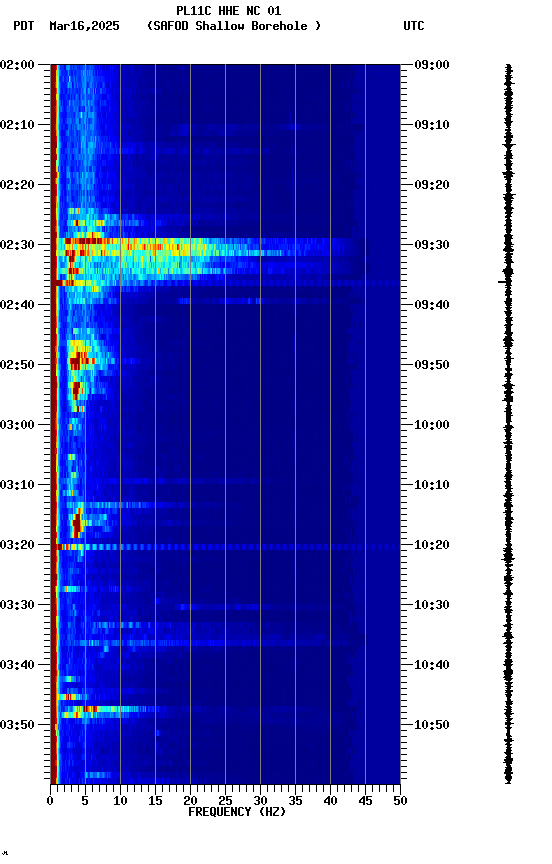This screenshot has height=864, width=552.
Task: Click the station title PL11C HHE NC 01
Action: coord(229,11)
